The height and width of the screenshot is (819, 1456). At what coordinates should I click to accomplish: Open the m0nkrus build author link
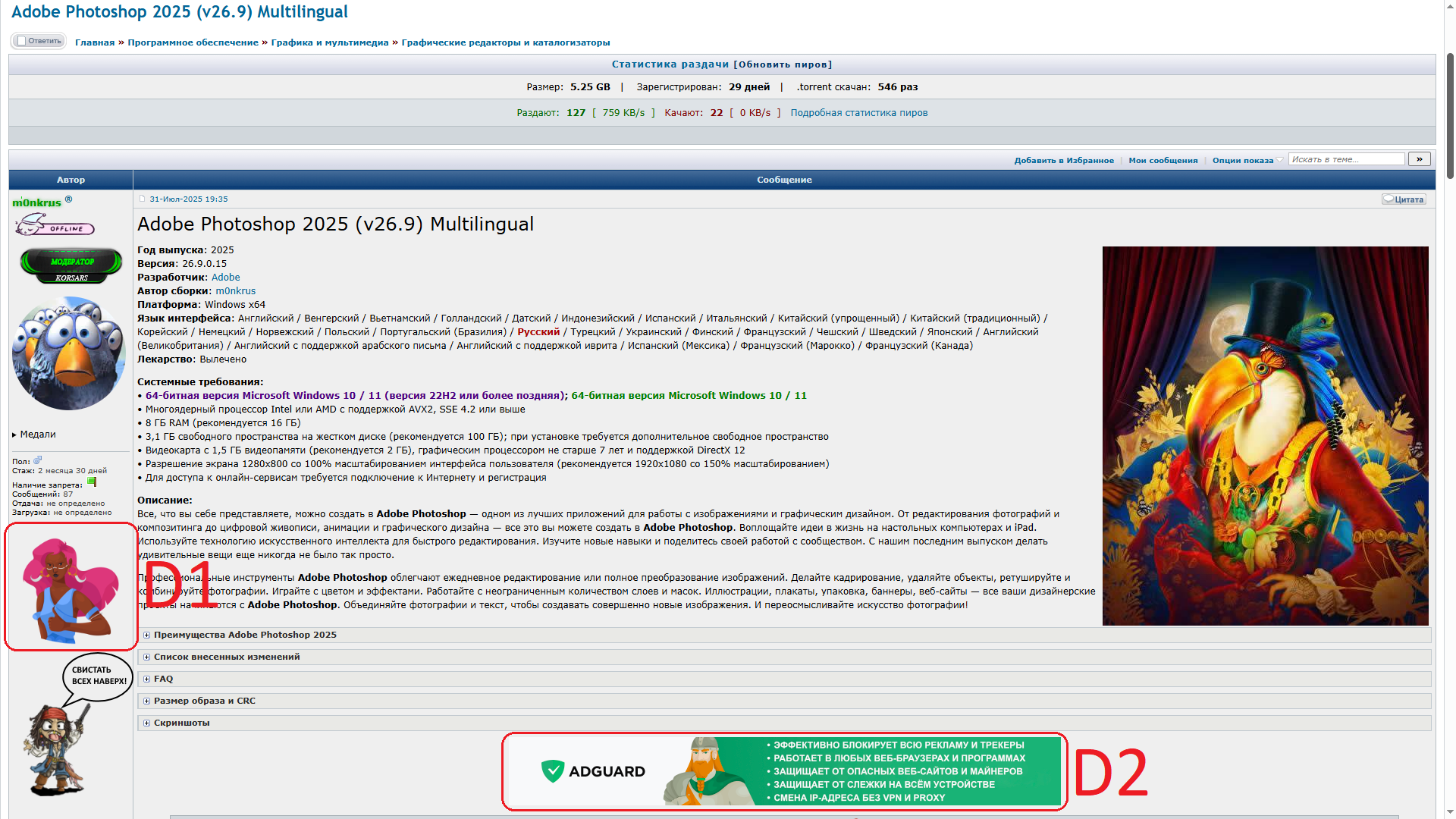(x=236, y=291)
